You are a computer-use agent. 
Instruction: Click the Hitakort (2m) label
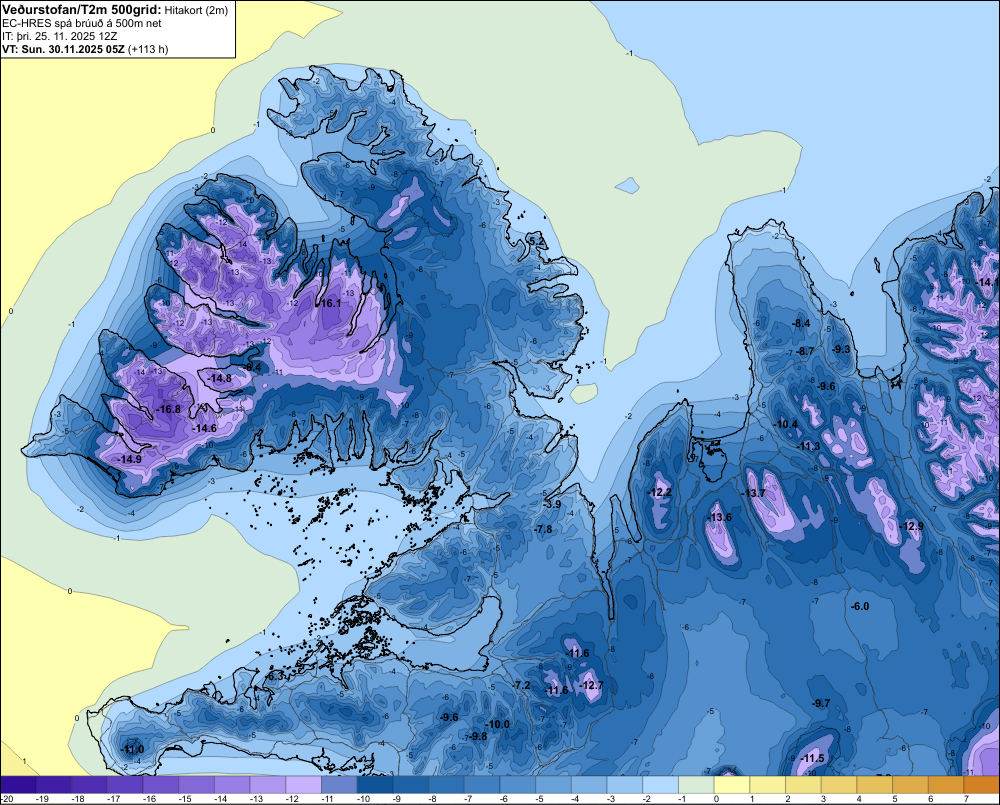pos(196,10)
